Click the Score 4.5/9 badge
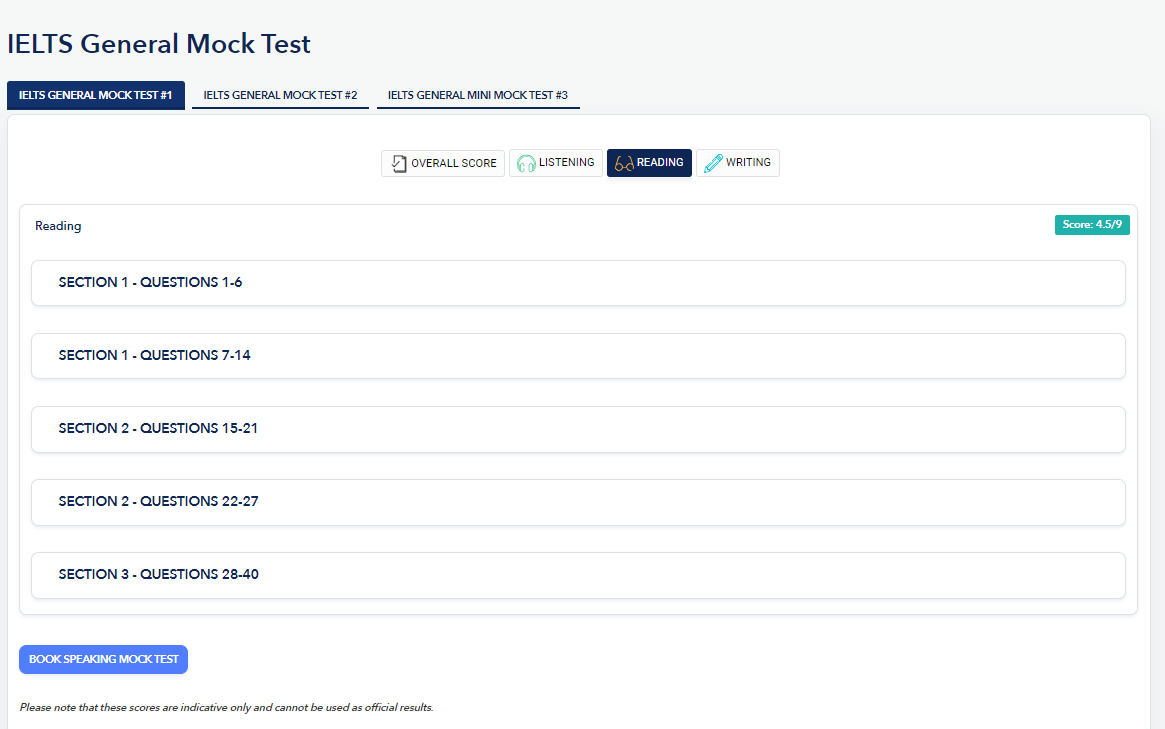Viewport: 1165px width, 729px height. (1091, 225)
